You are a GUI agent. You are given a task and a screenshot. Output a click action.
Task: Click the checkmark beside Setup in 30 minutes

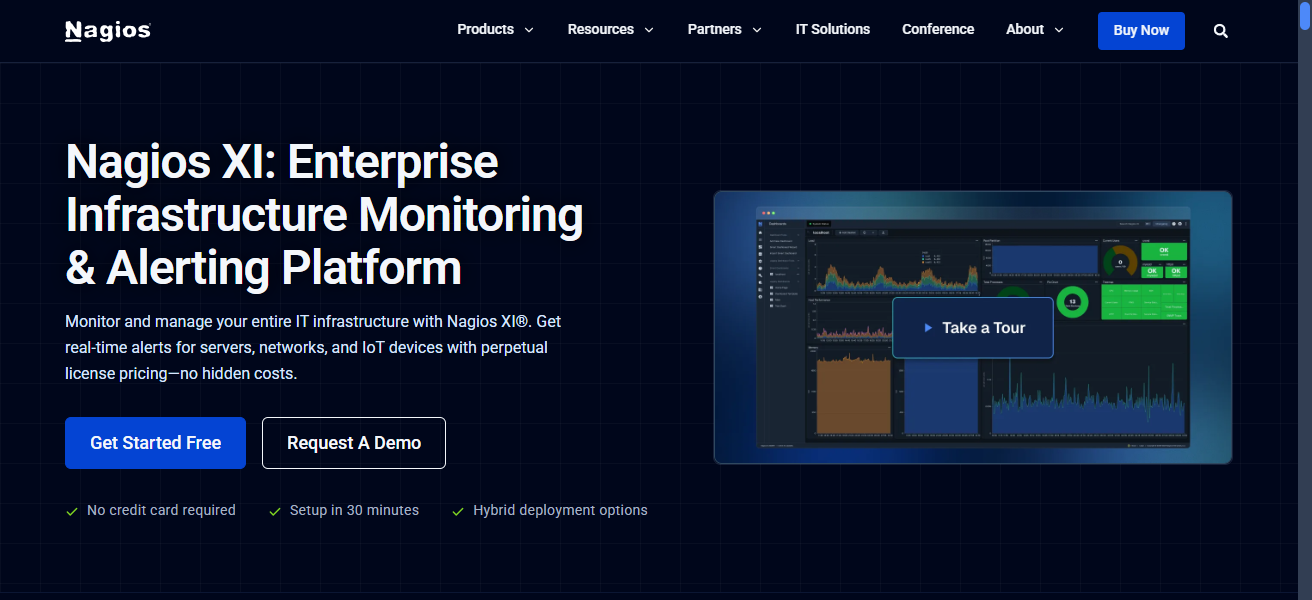coord(275,511)
